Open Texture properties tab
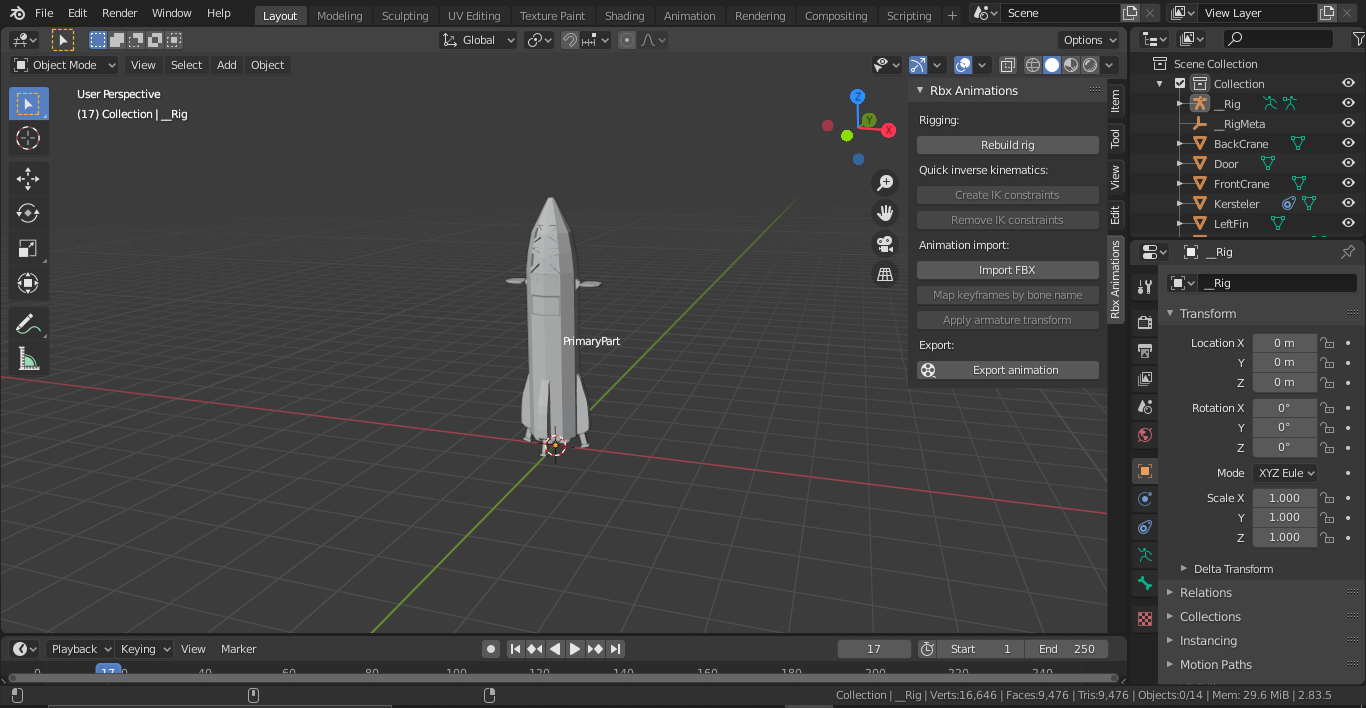Viewport: 1366px width, 708px height. click(1145, 619)
